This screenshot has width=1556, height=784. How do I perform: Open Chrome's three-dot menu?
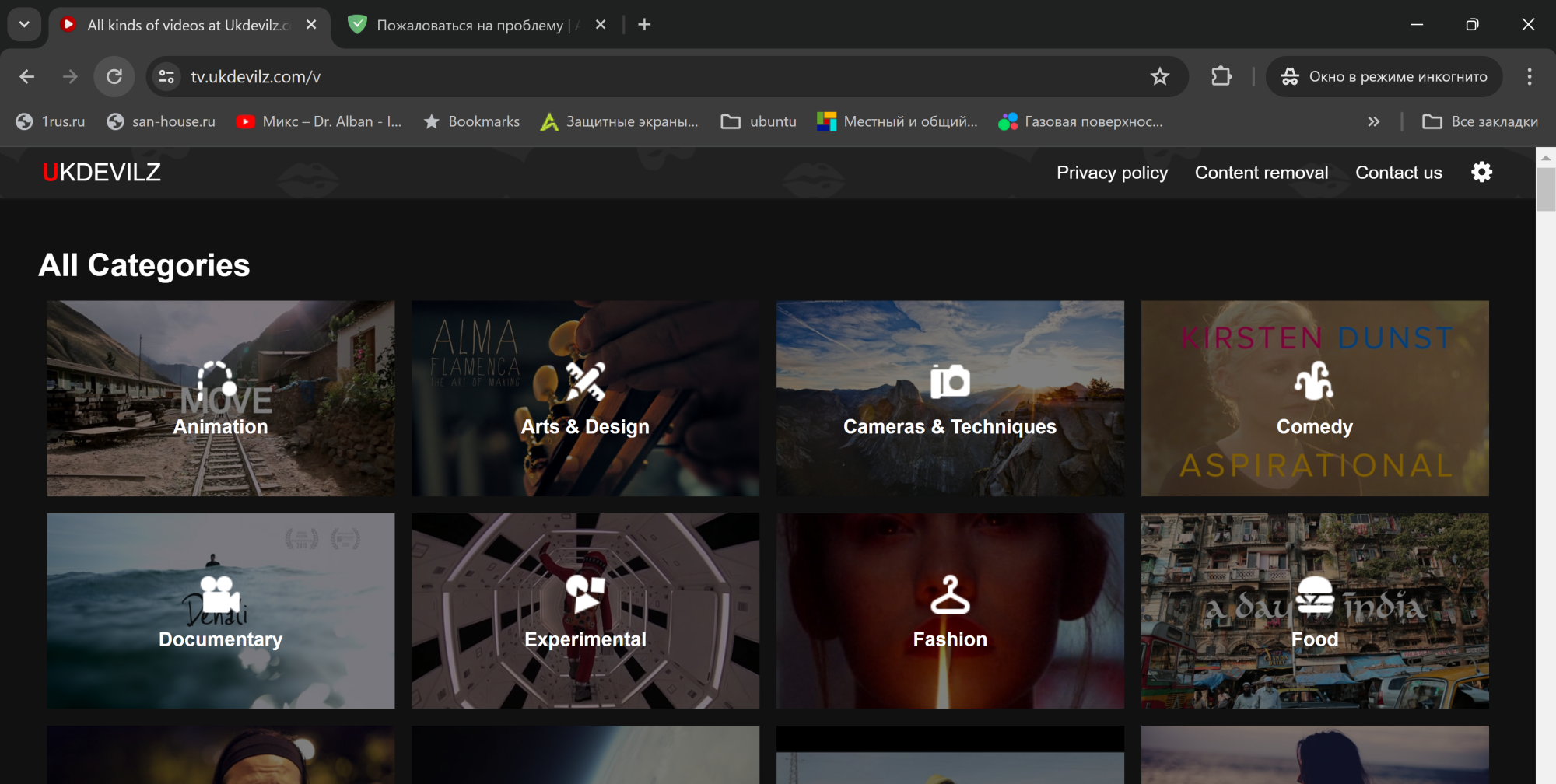coord(1529,76)
